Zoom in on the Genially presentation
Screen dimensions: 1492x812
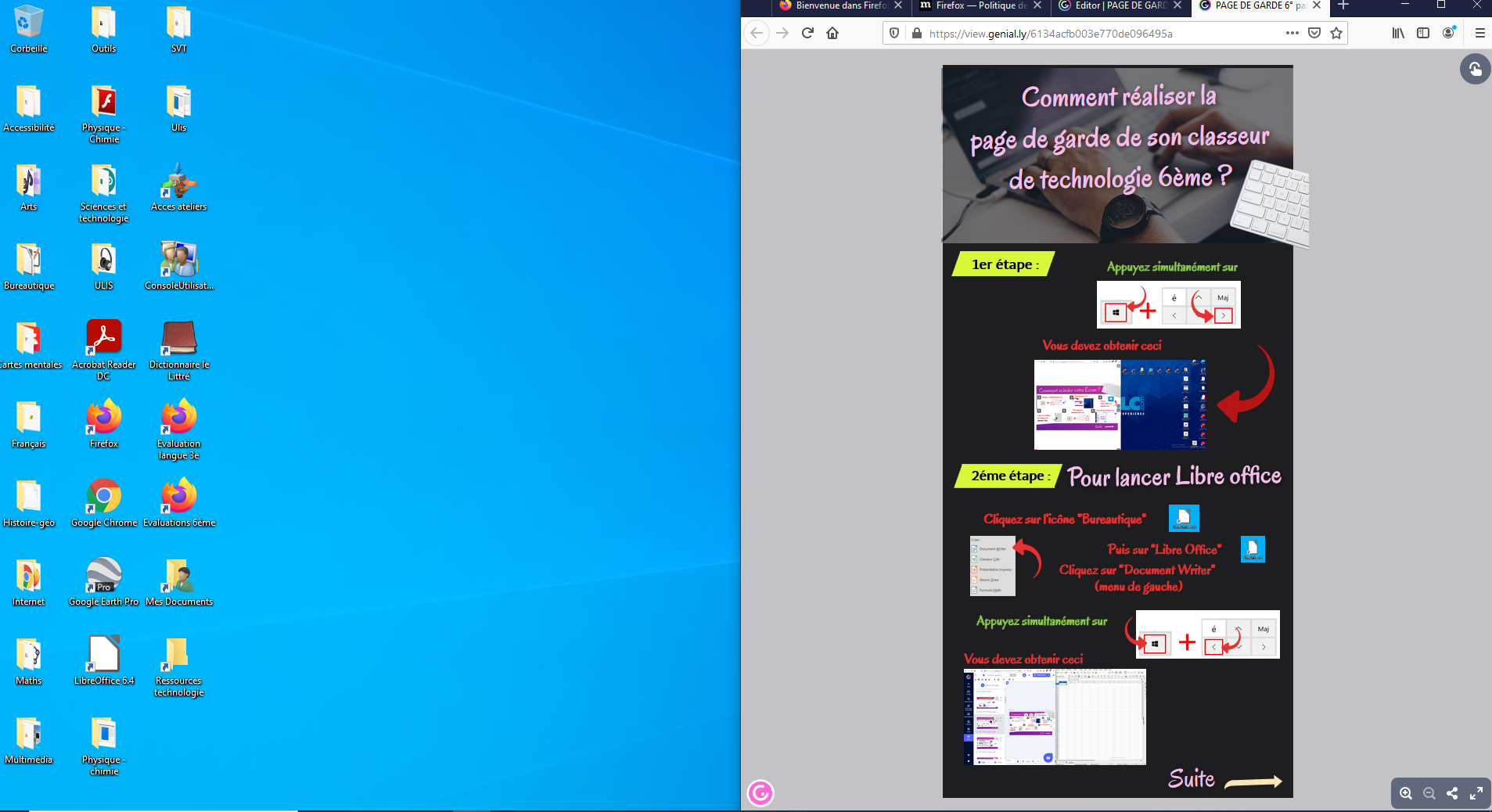(x=1405, y=793)
